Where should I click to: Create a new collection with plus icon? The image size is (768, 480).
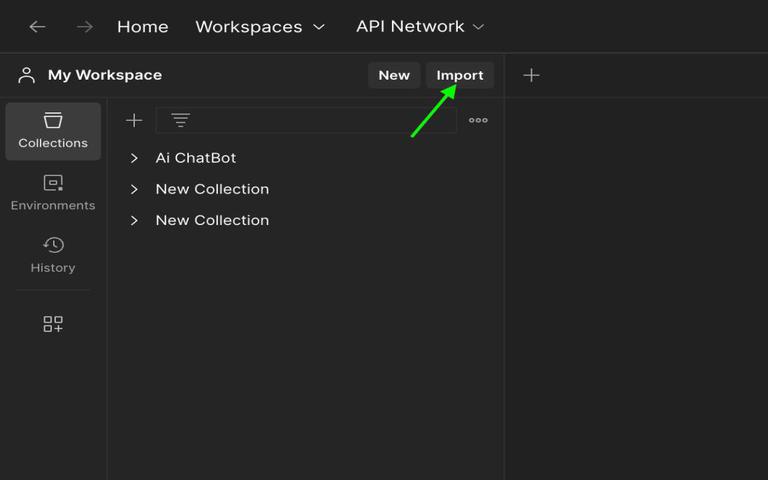pyautogui.click(x=134, y=120)
